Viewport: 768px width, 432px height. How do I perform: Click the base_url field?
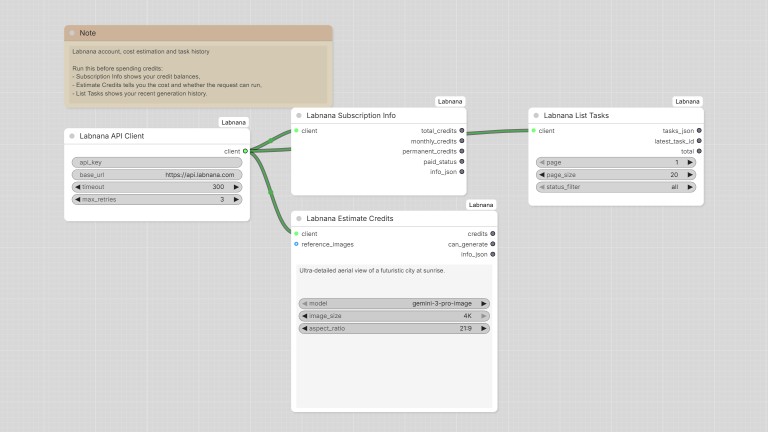pyautogui.click(x=157, y=175)
